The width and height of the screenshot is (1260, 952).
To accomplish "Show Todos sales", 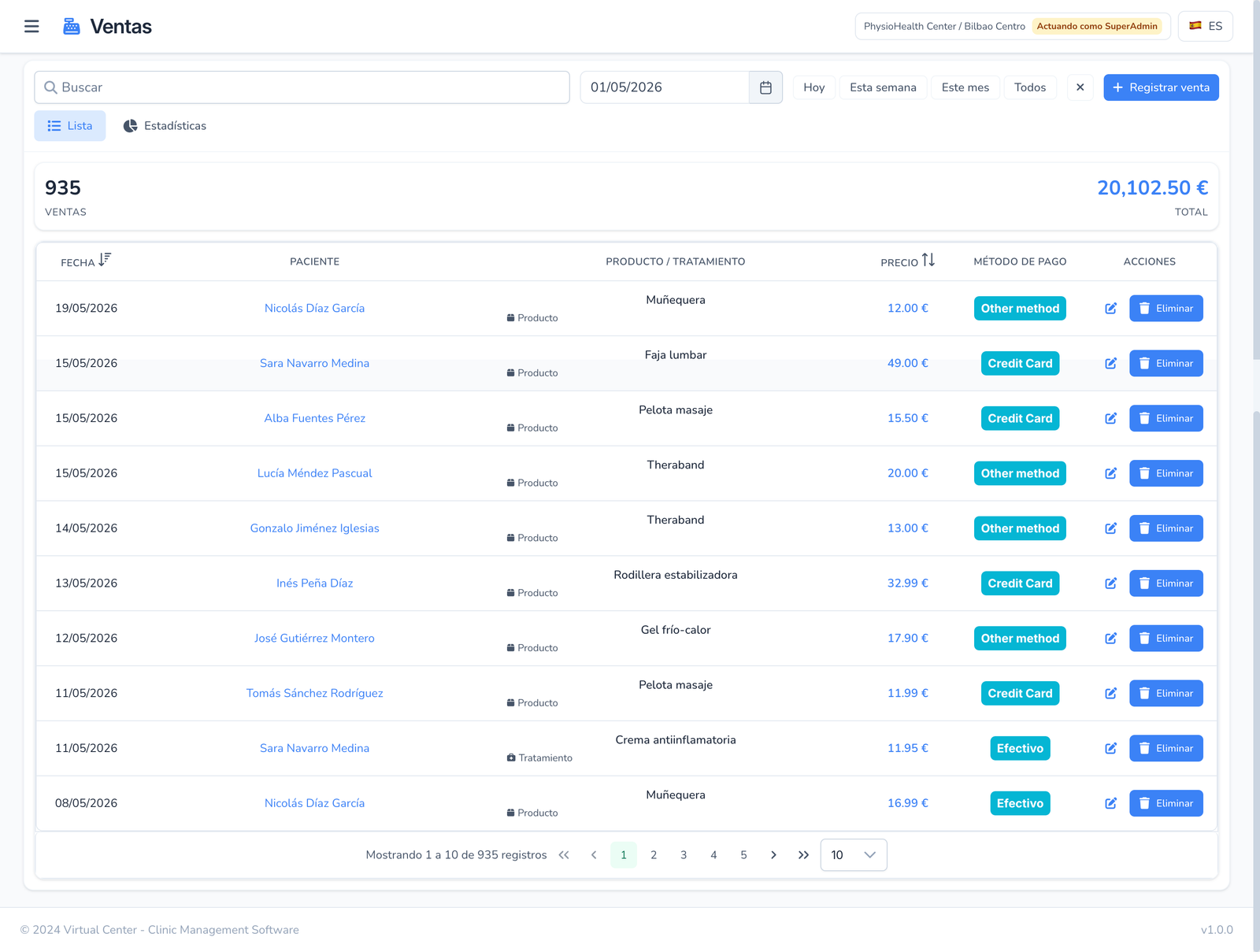I will [1030, 87].
